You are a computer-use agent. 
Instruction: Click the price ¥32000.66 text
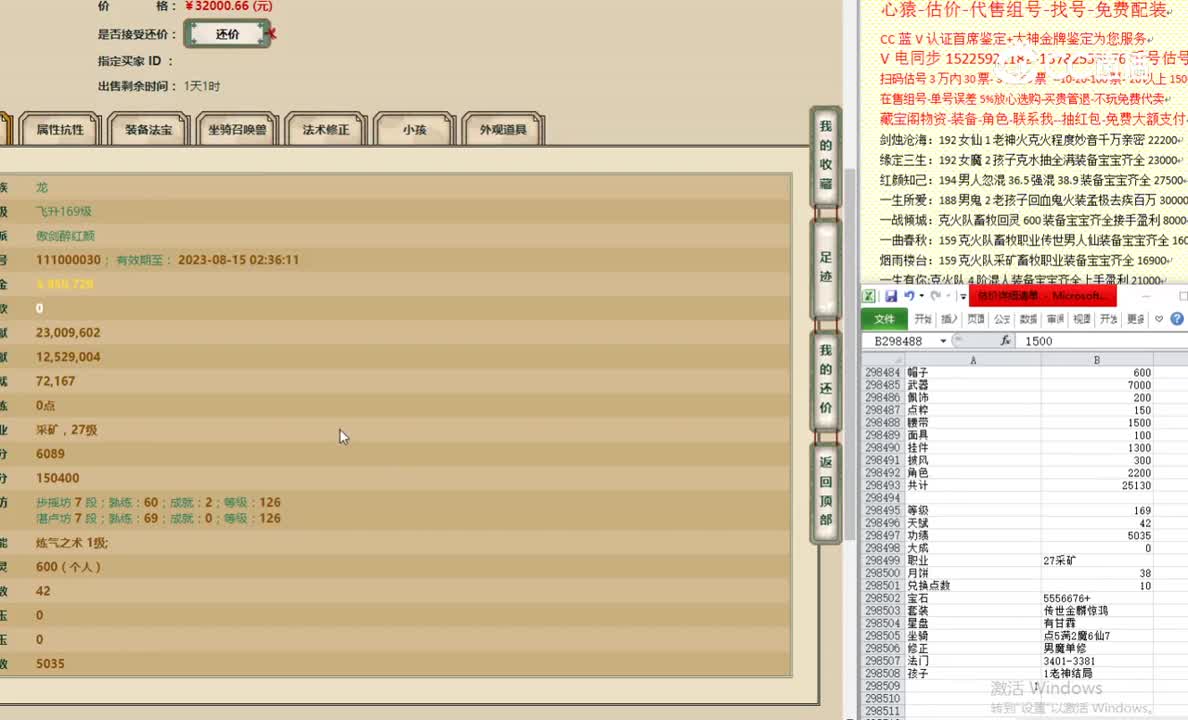[229, 6]
